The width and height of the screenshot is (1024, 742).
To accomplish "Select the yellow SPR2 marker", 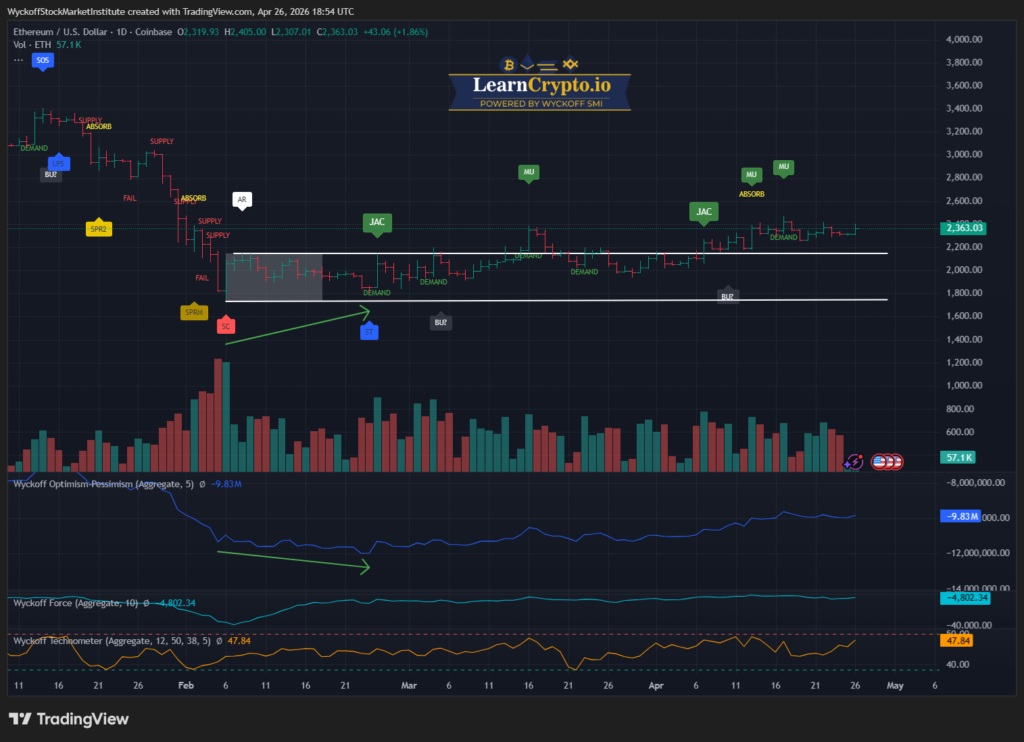I will 97,228.
